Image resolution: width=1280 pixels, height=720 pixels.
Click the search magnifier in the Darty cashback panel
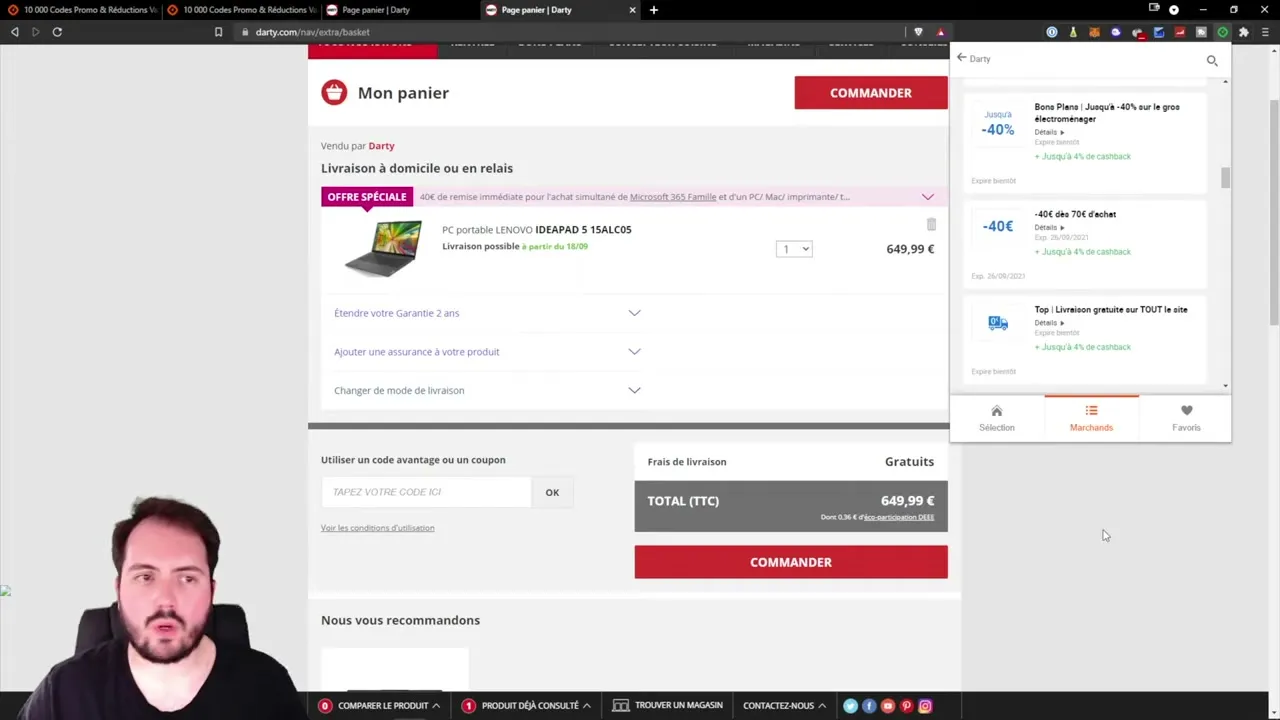coord(1212,60)
